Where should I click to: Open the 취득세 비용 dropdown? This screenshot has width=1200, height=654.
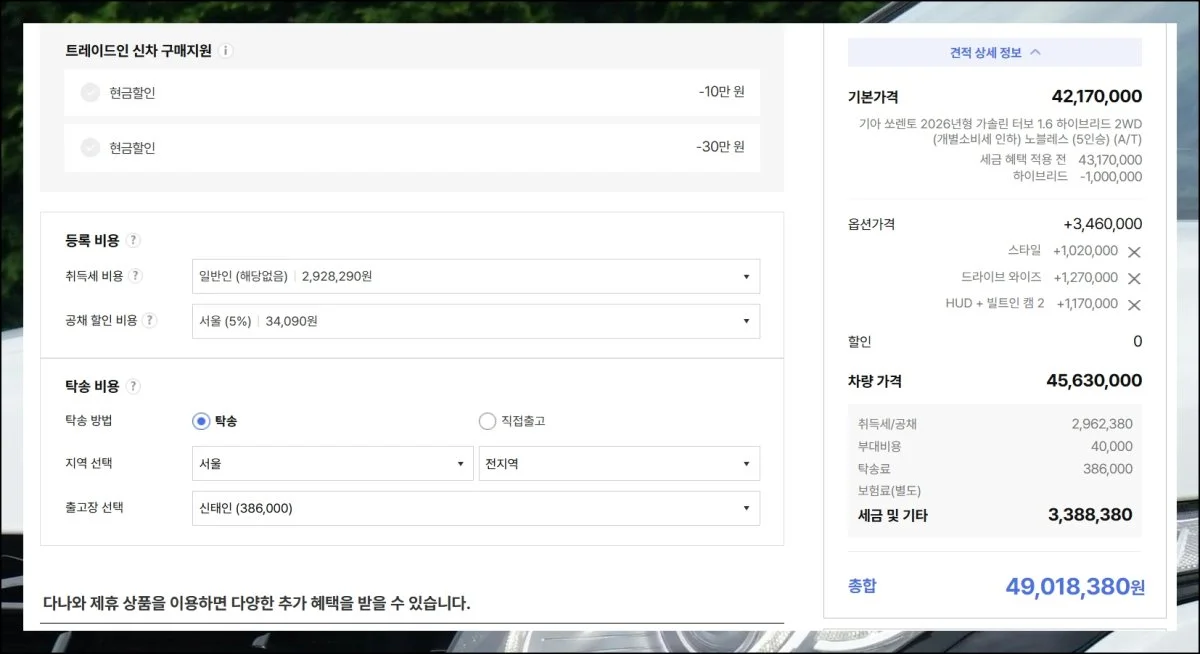[475, 277]
